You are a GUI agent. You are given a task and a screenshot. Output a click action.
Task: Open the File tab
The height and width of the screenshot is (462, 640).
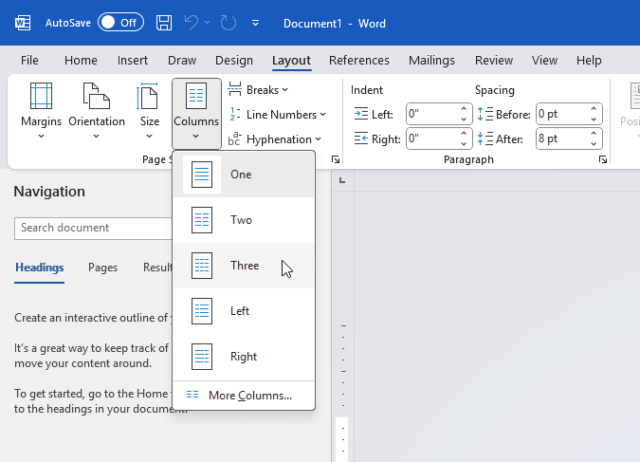point(30,60)
